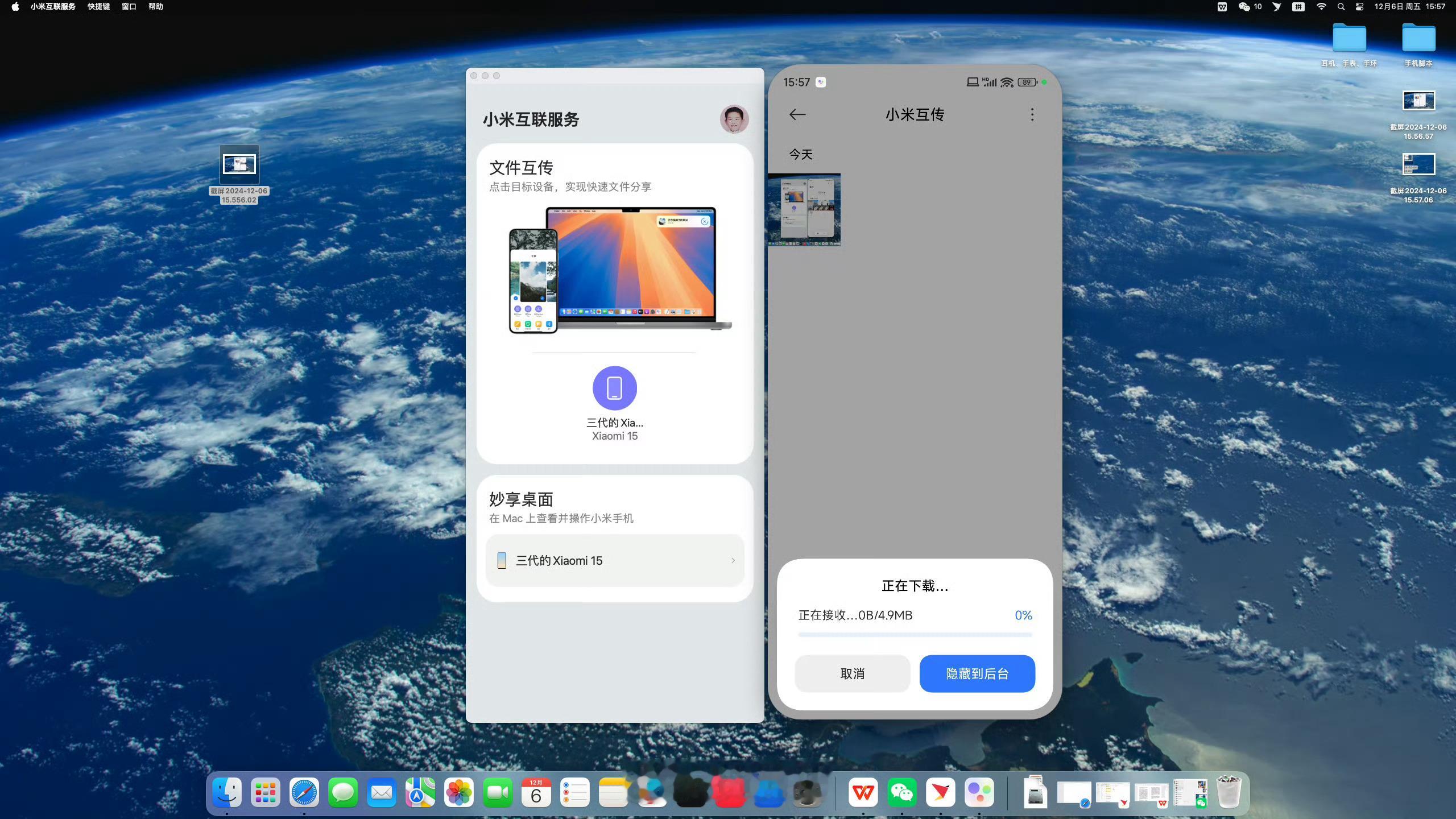Click the Wi-Fi icon in phone status bar
Screen dimensions: 1456x819
click(1007, 82)
